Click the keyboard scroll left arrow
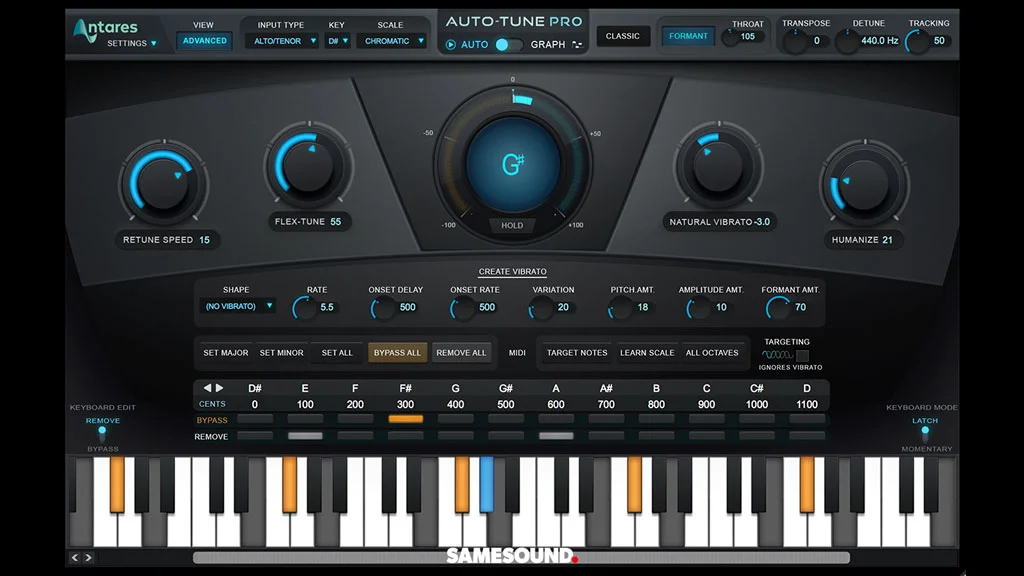The image size is (1024, 576). tap(74, 557)
